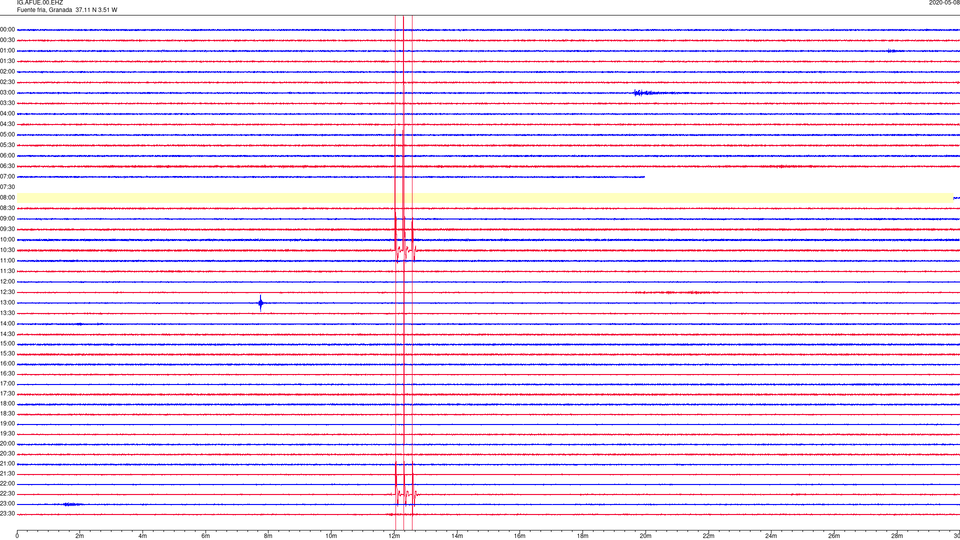
Task: Click the 16m tick label on time axis
Action: click(520, 536)
